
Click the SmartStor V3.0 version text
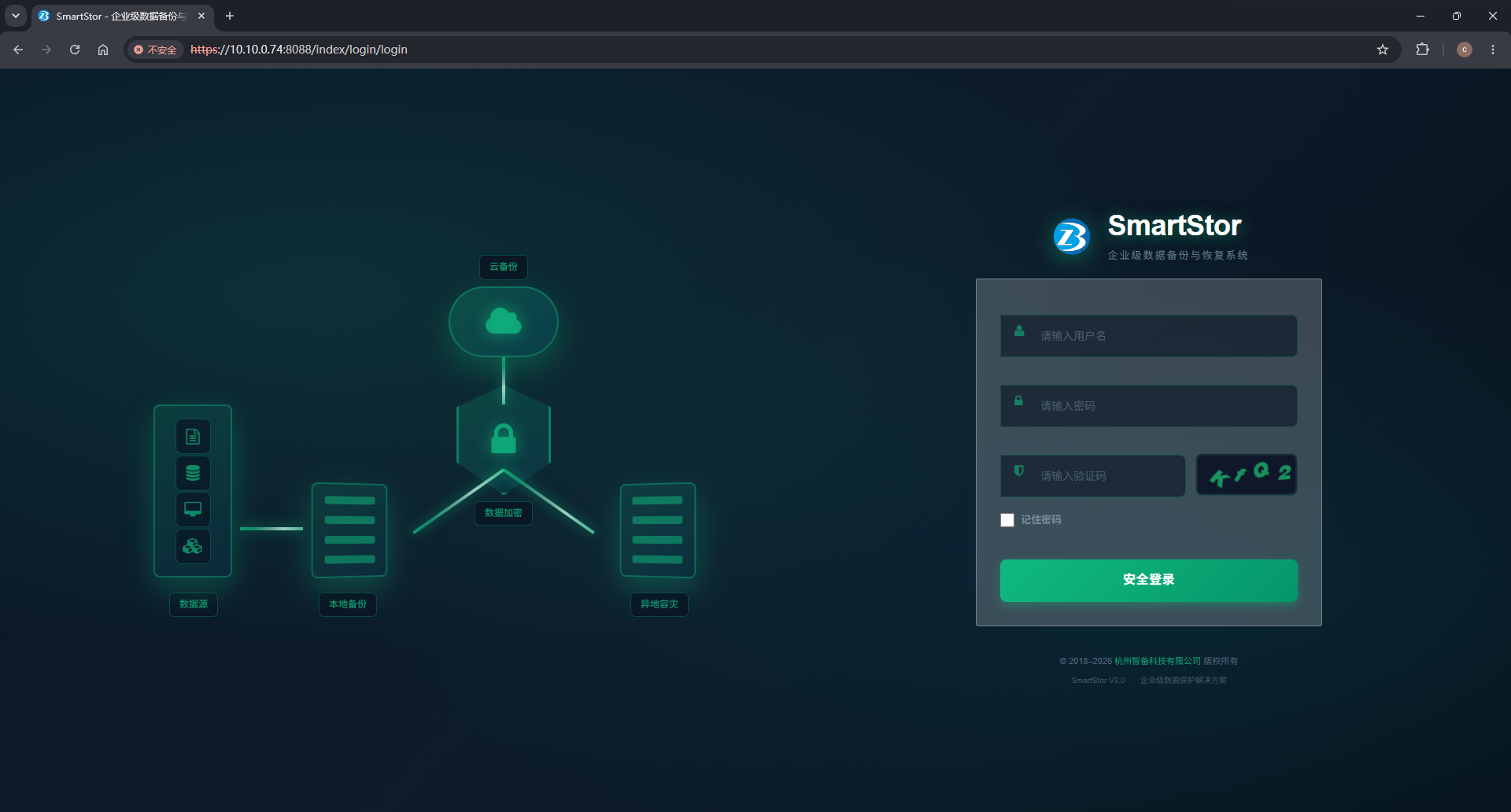coord(1098,681)
